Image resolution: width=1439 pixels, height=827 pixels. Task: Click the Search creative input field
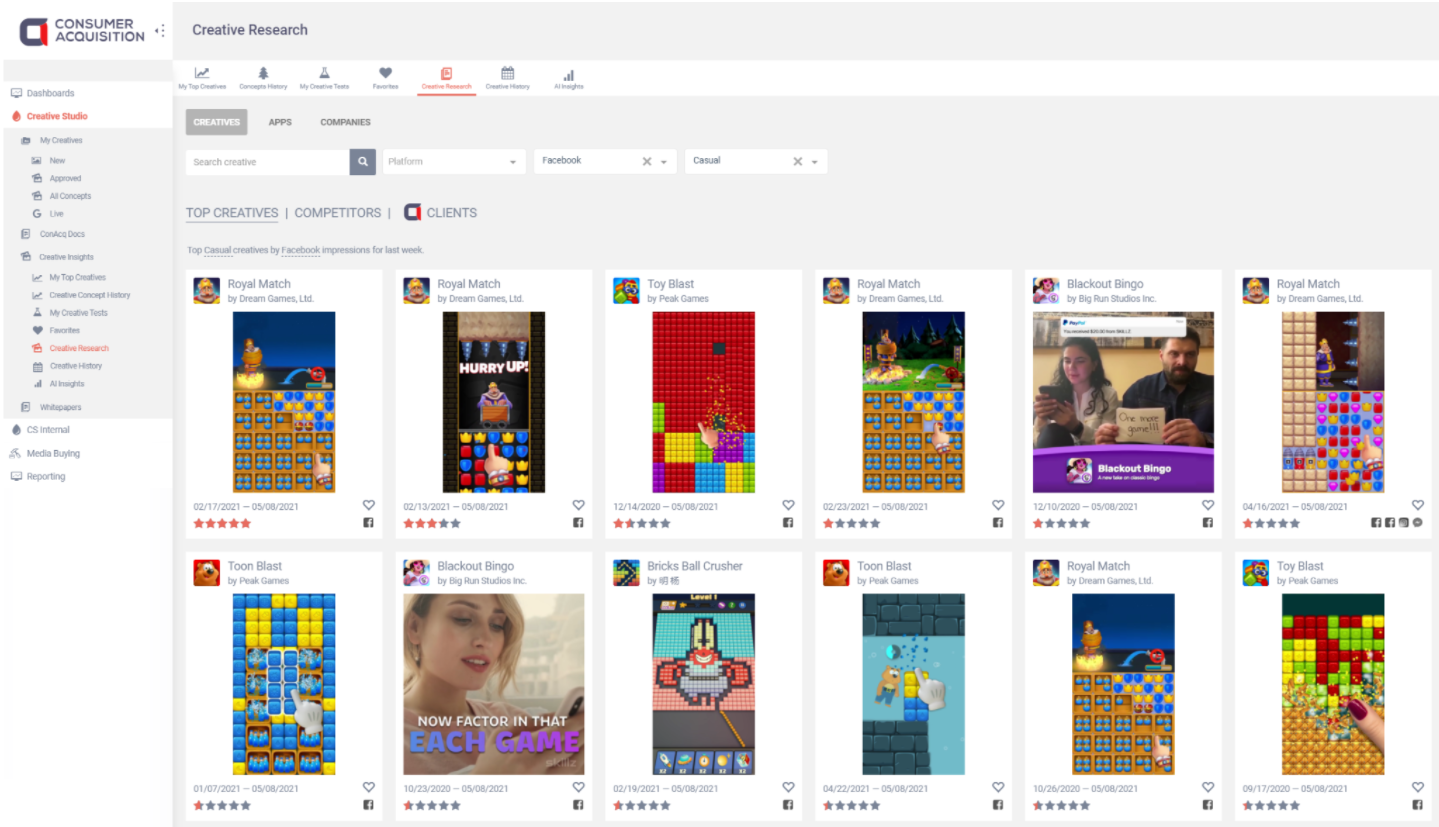pos(267,161)
